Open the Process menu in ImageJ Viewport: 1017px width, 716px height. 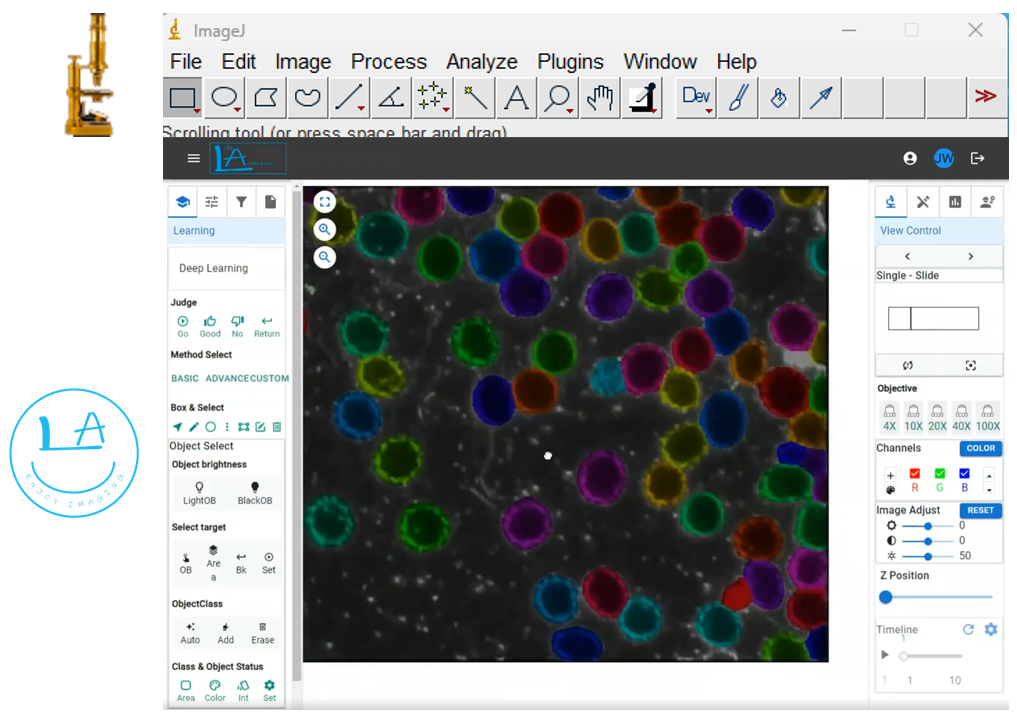coord(388,61)
